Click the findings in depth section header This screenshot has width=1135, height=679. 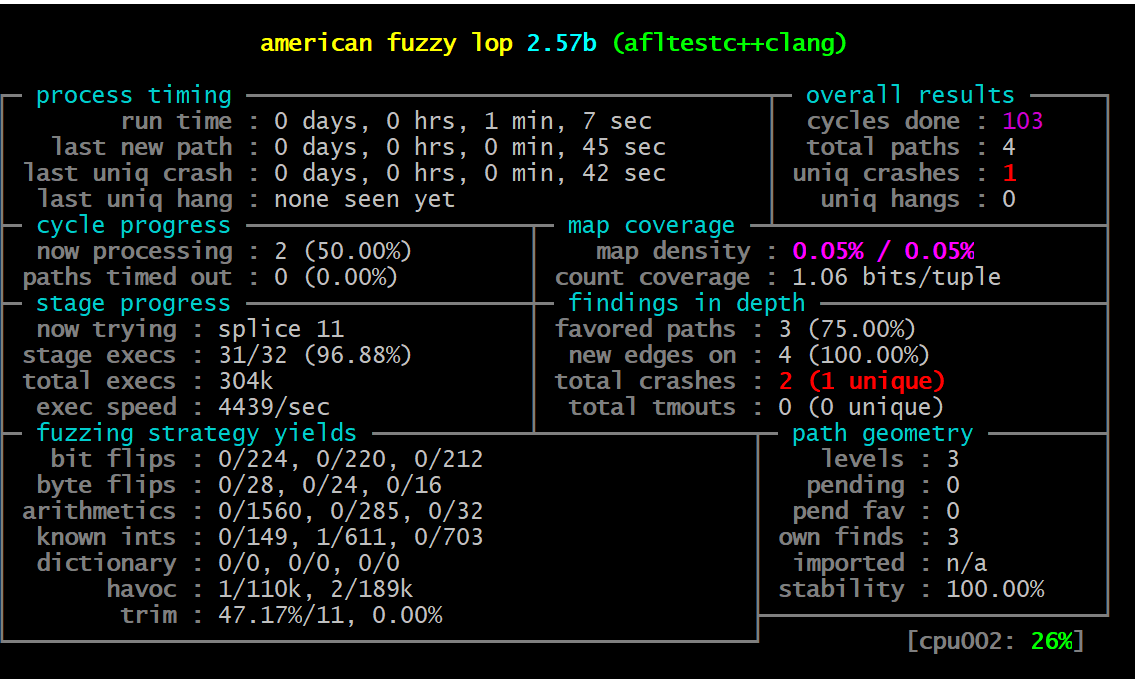coord(686,303)
